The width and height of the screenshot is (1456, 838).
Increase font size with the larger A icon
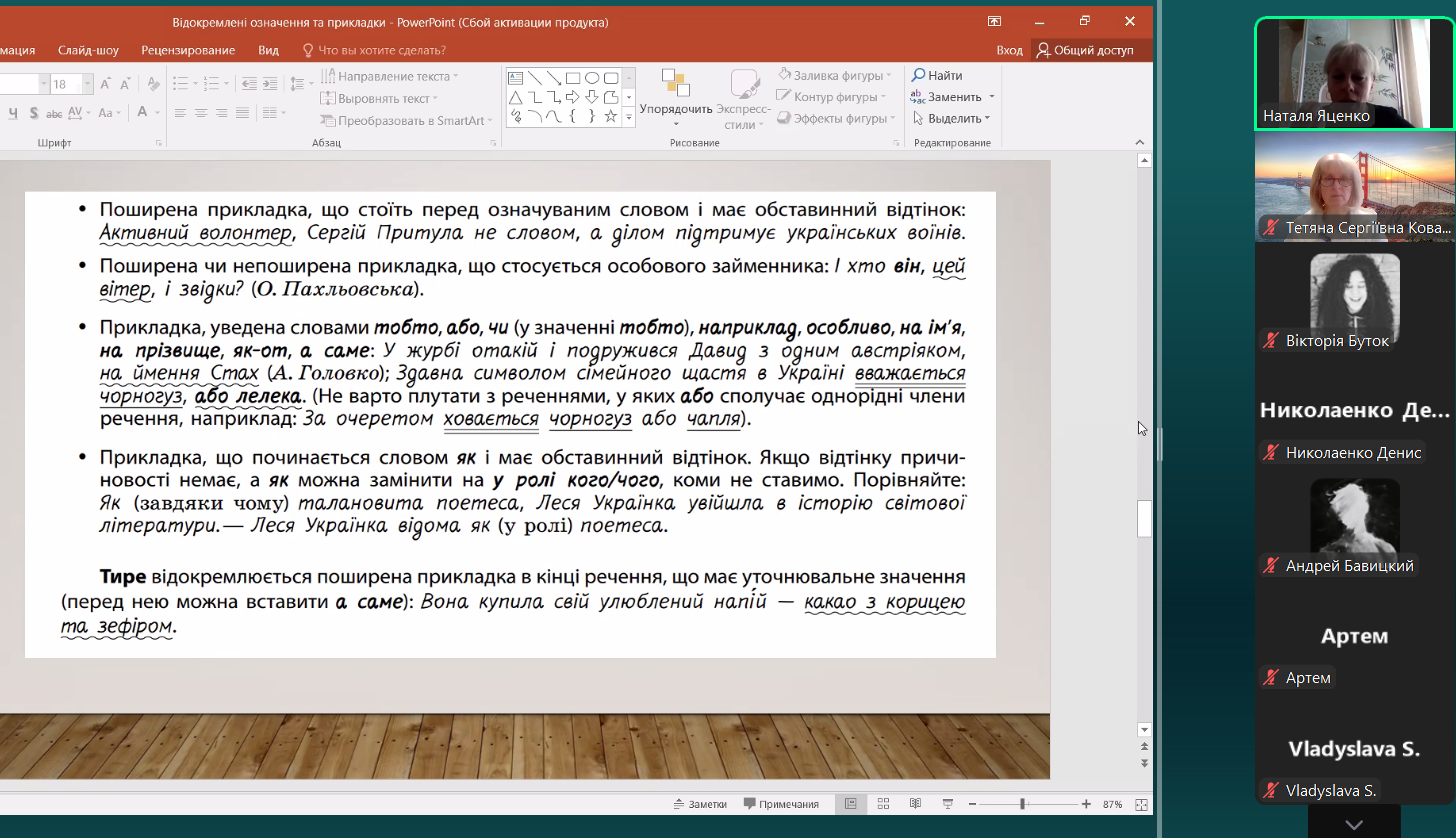[108, 84]
